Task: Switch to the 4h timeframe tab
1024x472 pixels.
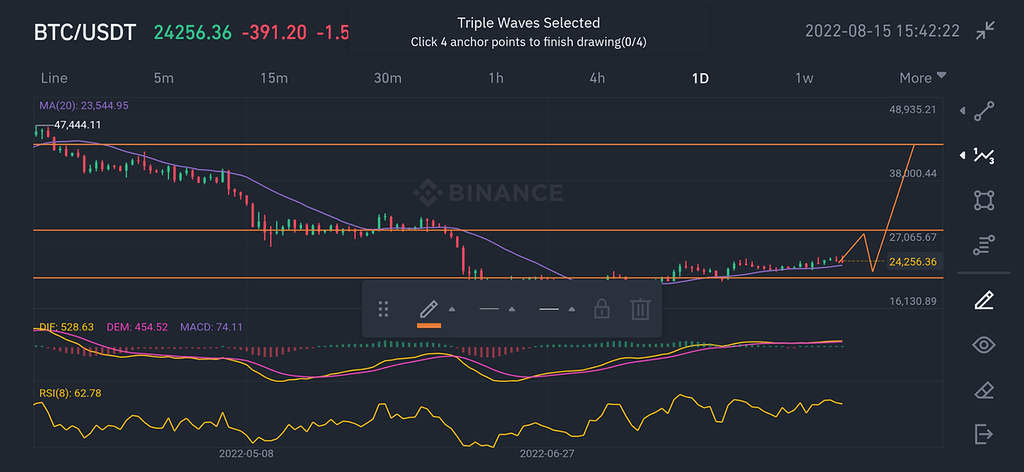Action: point(598,78)
